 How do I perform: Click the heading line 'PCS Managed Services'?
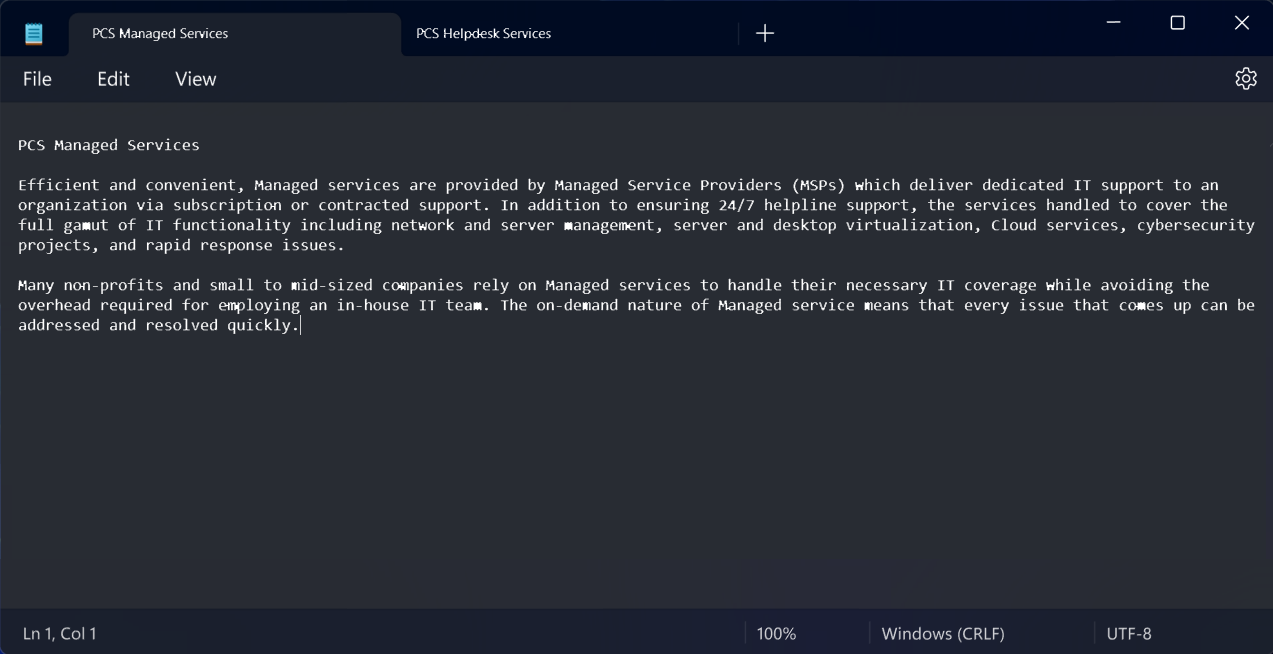[109, 145]
